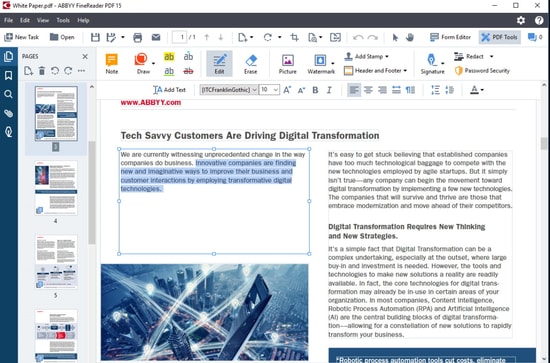This screenshot has height=363, width=550.
Task: Open the settings gear
Action: [521, 20]
